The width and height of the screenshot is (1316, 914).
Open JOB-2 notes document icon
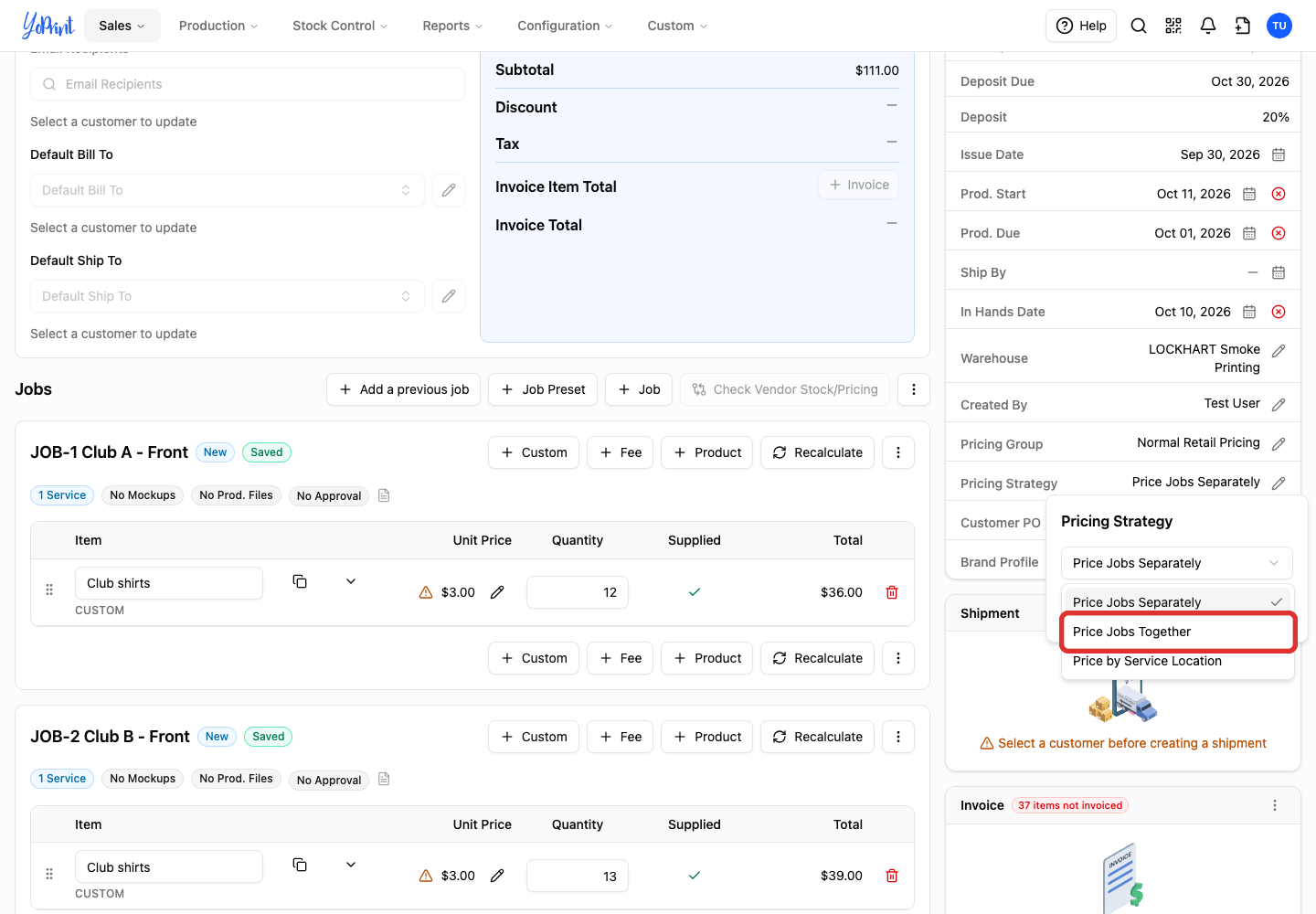[x=384, y=779]
